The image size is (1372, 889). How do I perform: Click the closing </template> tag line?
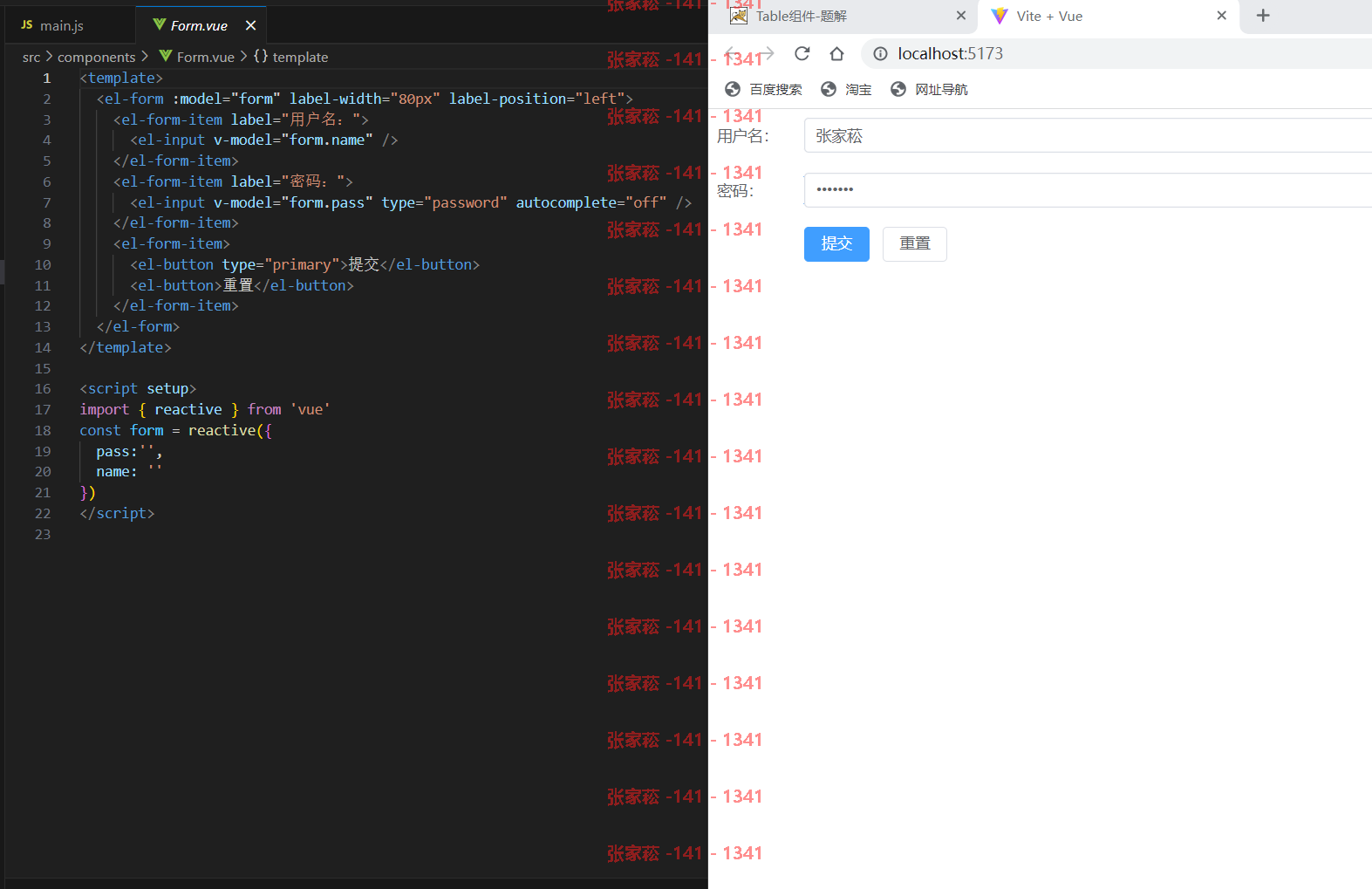click(x=126, y=347)
